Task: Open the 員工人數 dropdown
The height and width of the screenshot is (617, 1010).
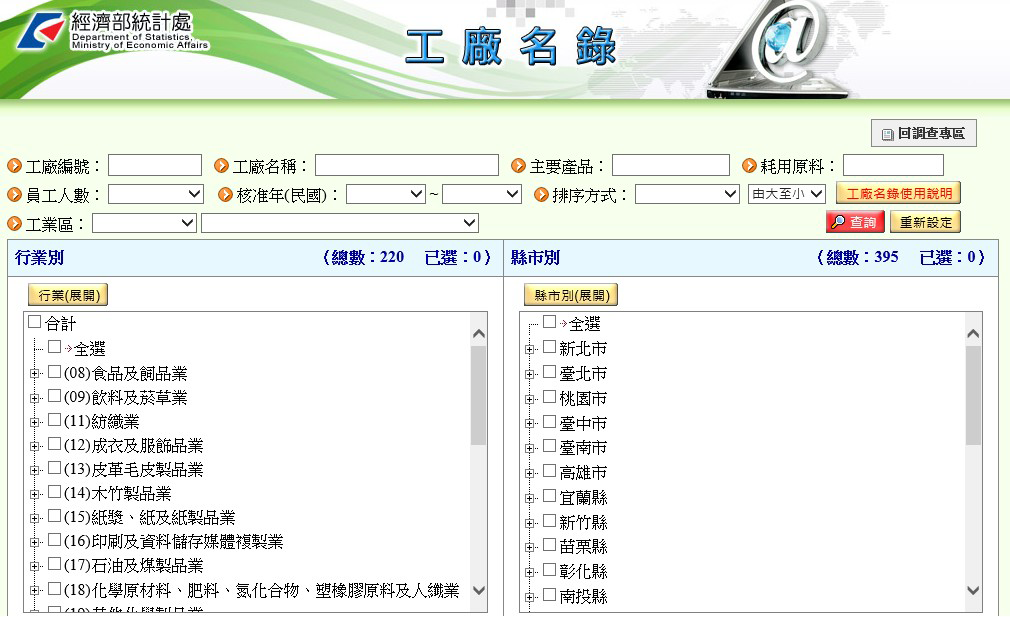Action: [x=155, y=194]
